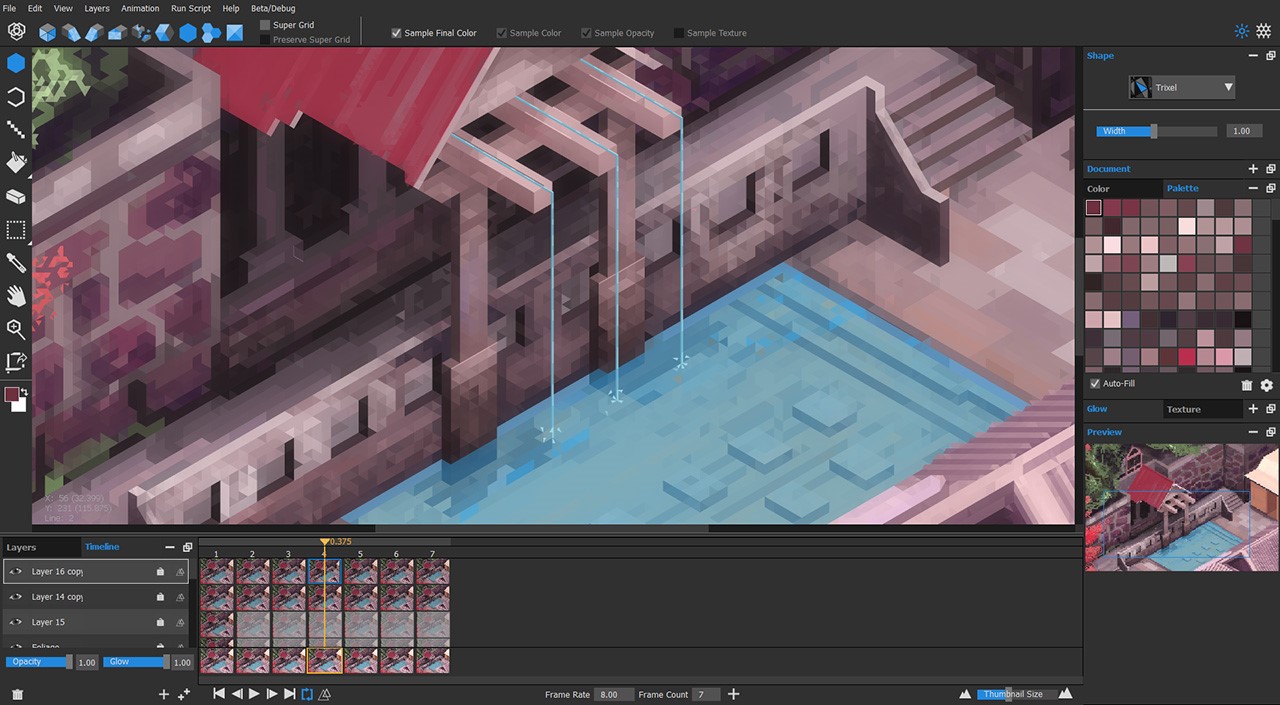Delete palette color with trash icon

pyautogui.click(x=1247, y=385)
